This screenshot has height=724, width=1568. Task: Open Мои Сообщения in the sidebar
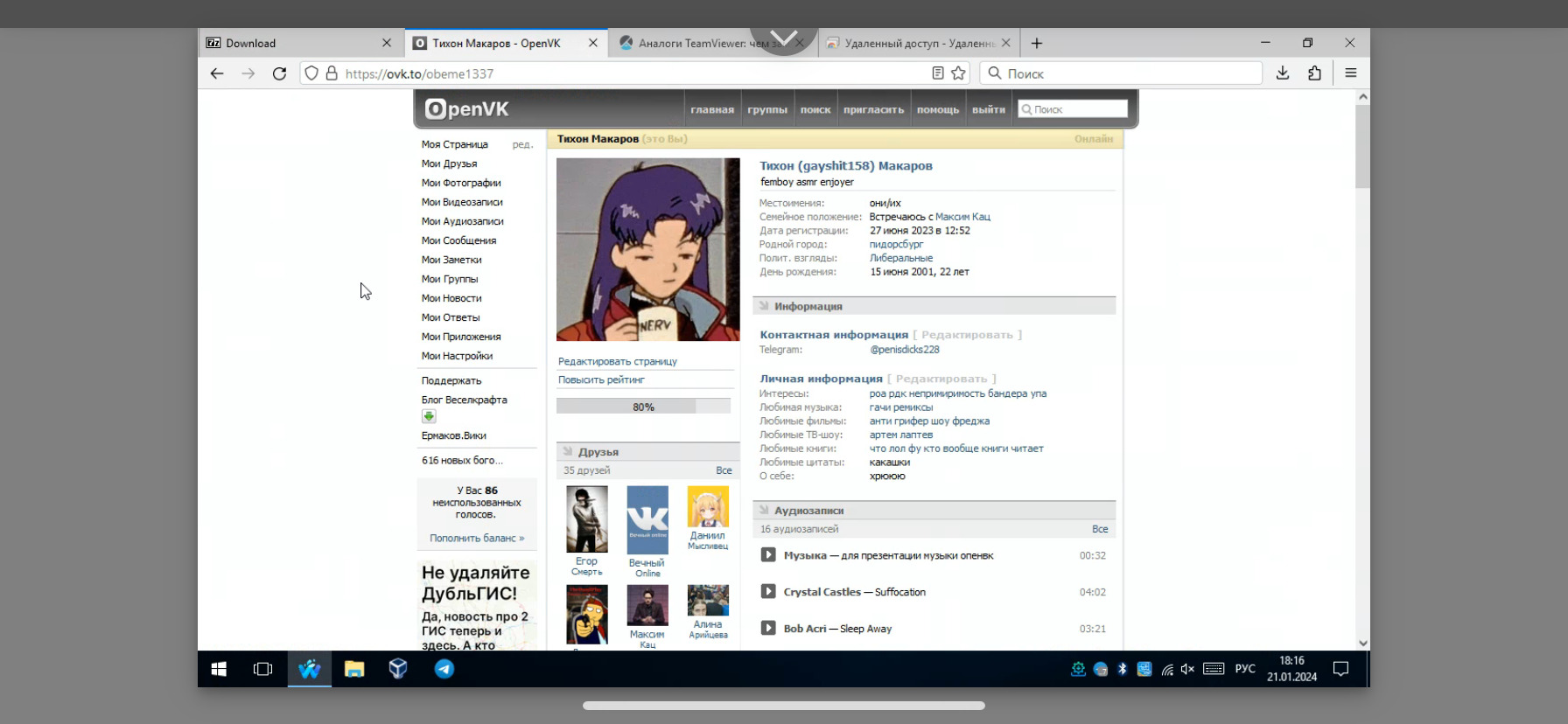pos(458,240)
